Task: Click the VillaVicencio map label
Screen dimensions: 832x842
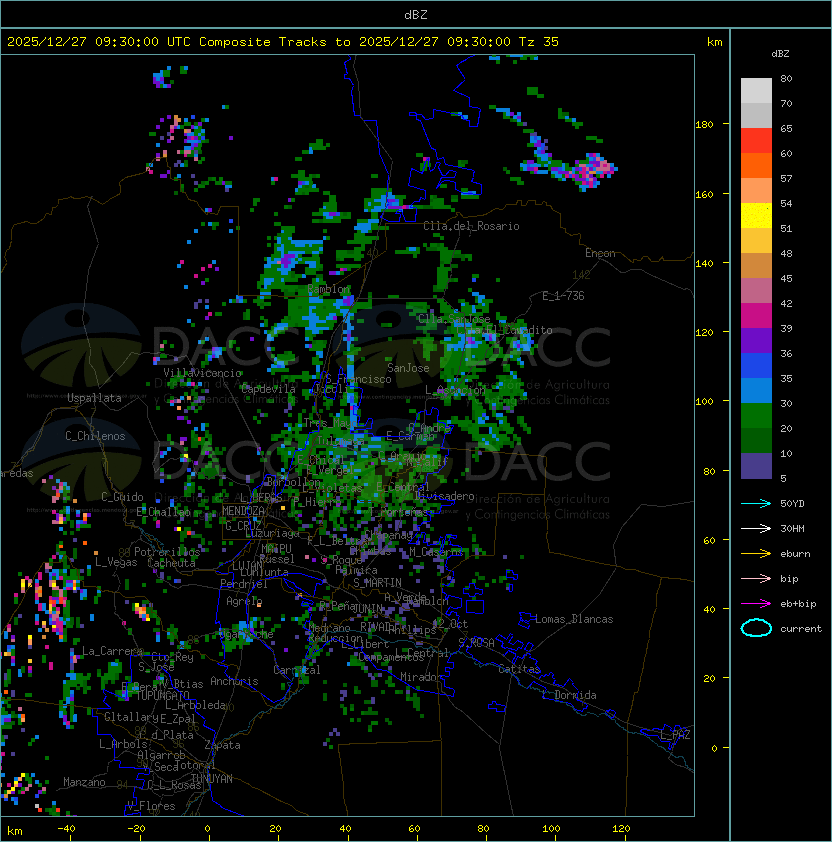Action: pyautogui.click(x=202, y=373)
